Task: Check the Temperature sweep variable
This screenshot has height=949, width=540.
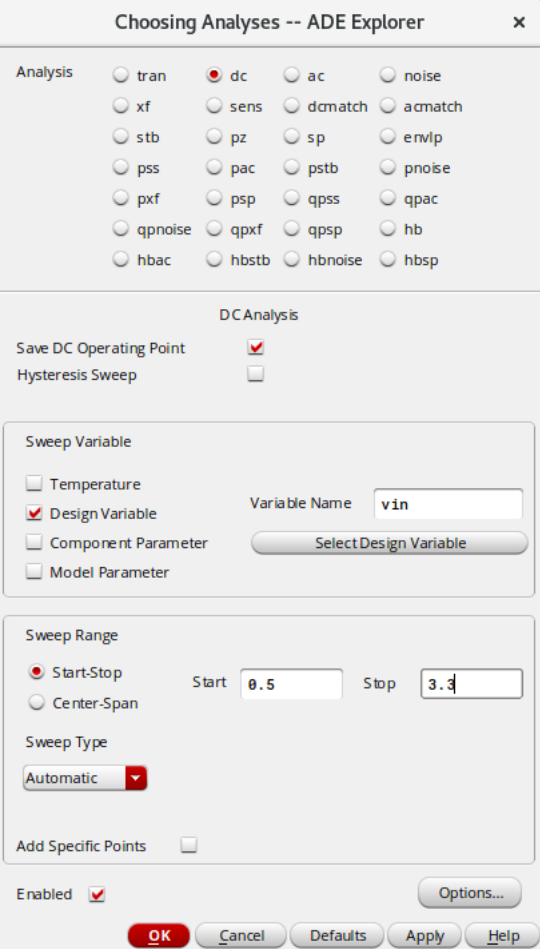Action: point(34,484)
